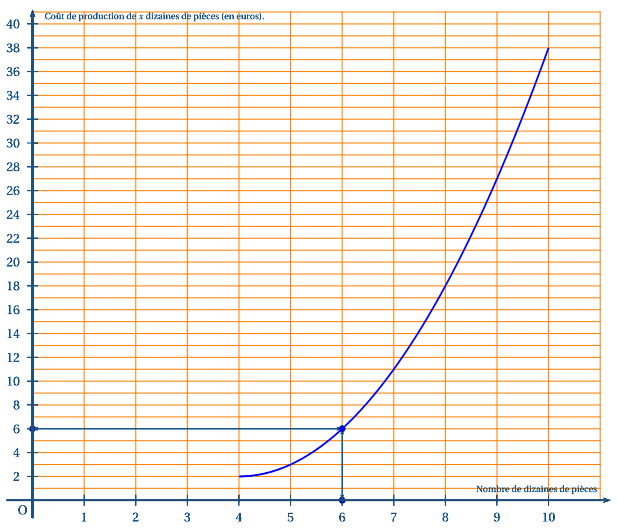
Task: Click the x-axis tick label 4
Action: [239, 517]
